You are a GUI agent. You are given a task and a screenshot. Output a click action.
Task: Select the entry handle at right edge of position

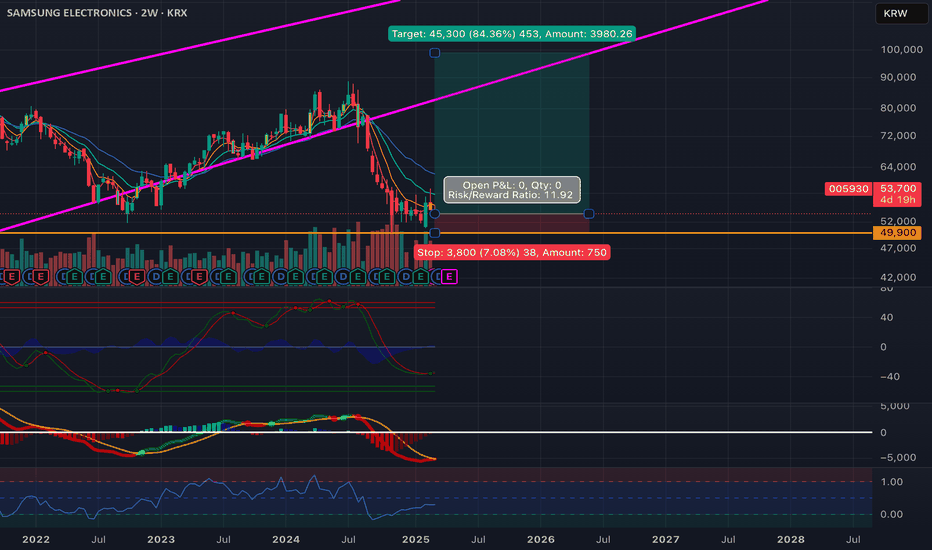pyautogui.click(x=589, y=213)
